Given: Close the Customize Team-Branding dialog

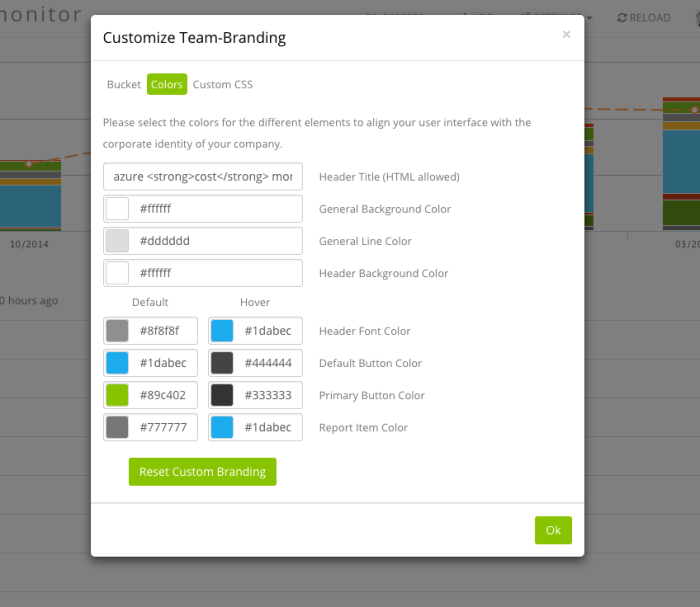Looking at the screenshot, I should [x=566, y=34].
